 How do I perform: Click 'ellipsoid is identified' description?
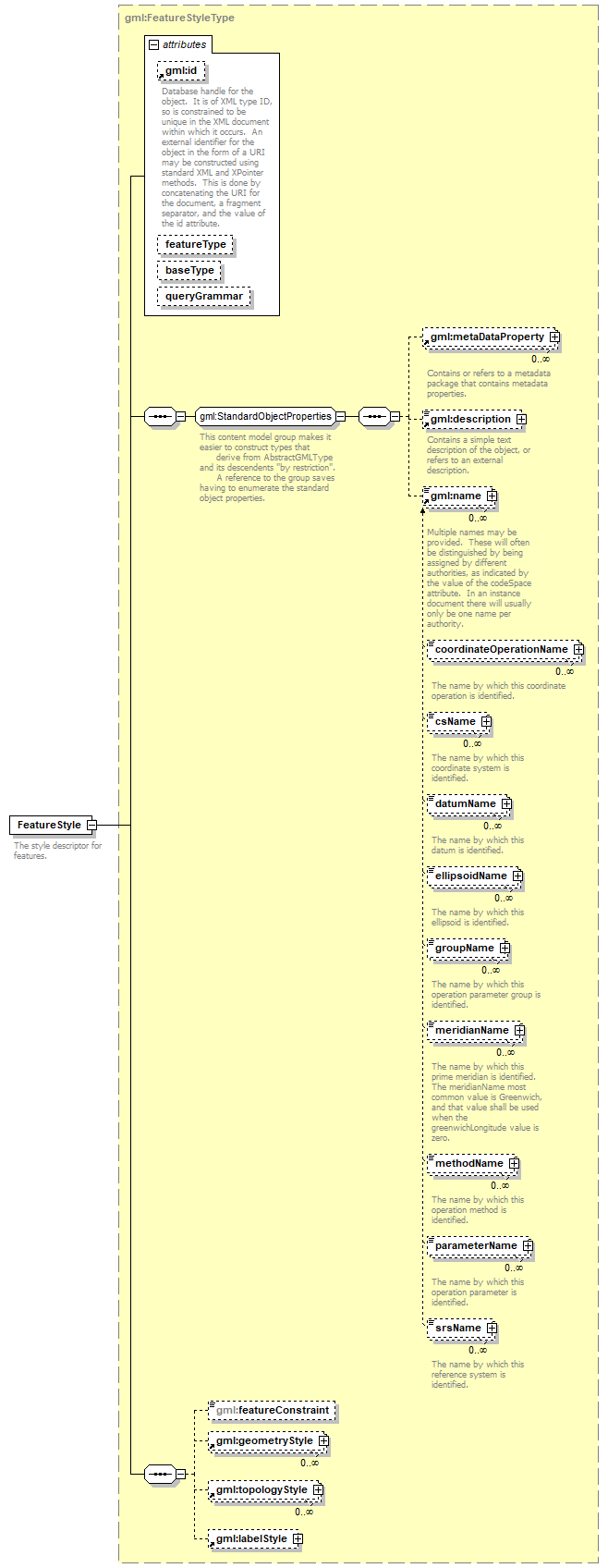tap(478, 917)
